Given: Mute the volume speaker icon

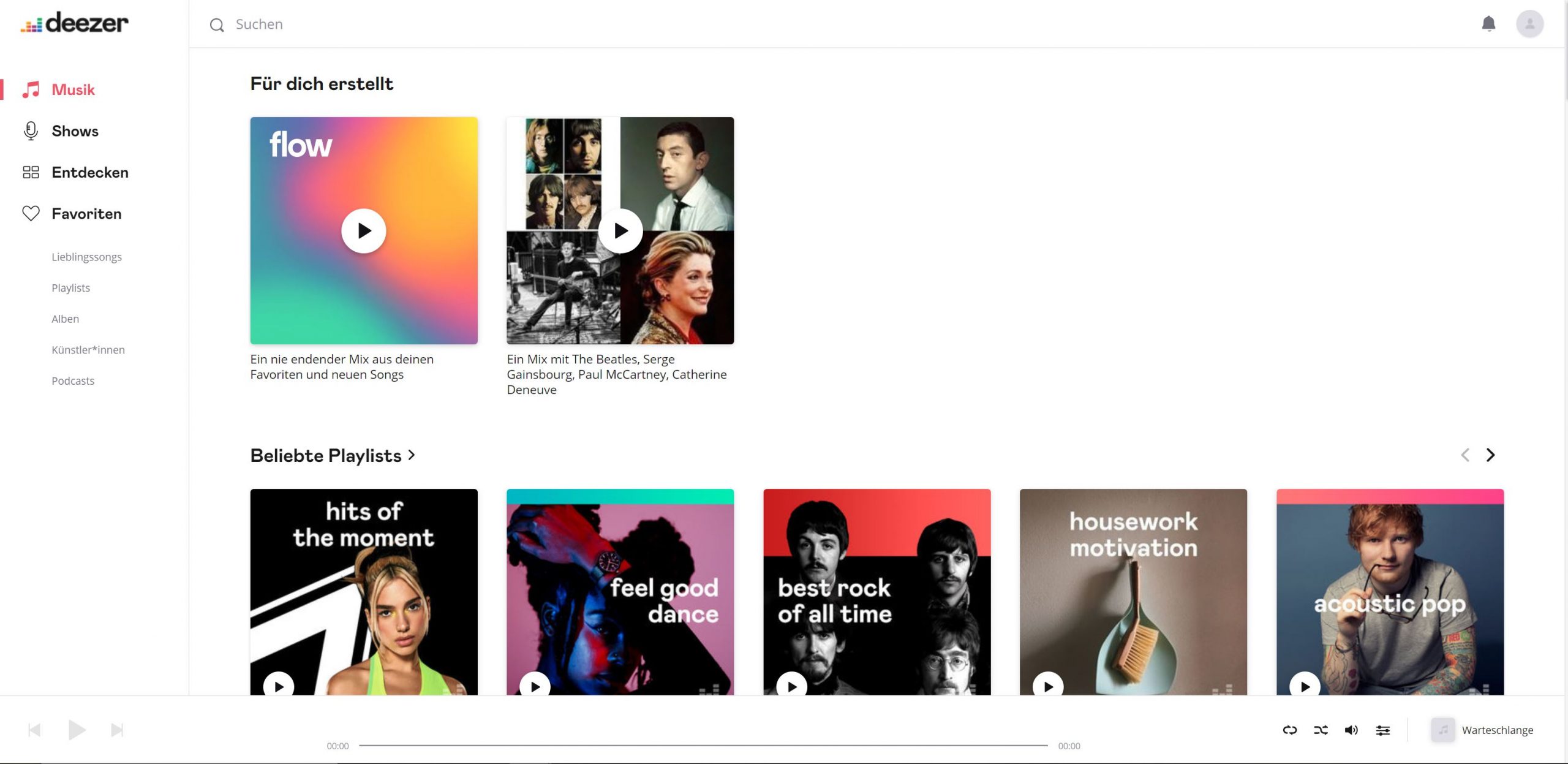Looking at the screenshot, I should click(1351, 730).
